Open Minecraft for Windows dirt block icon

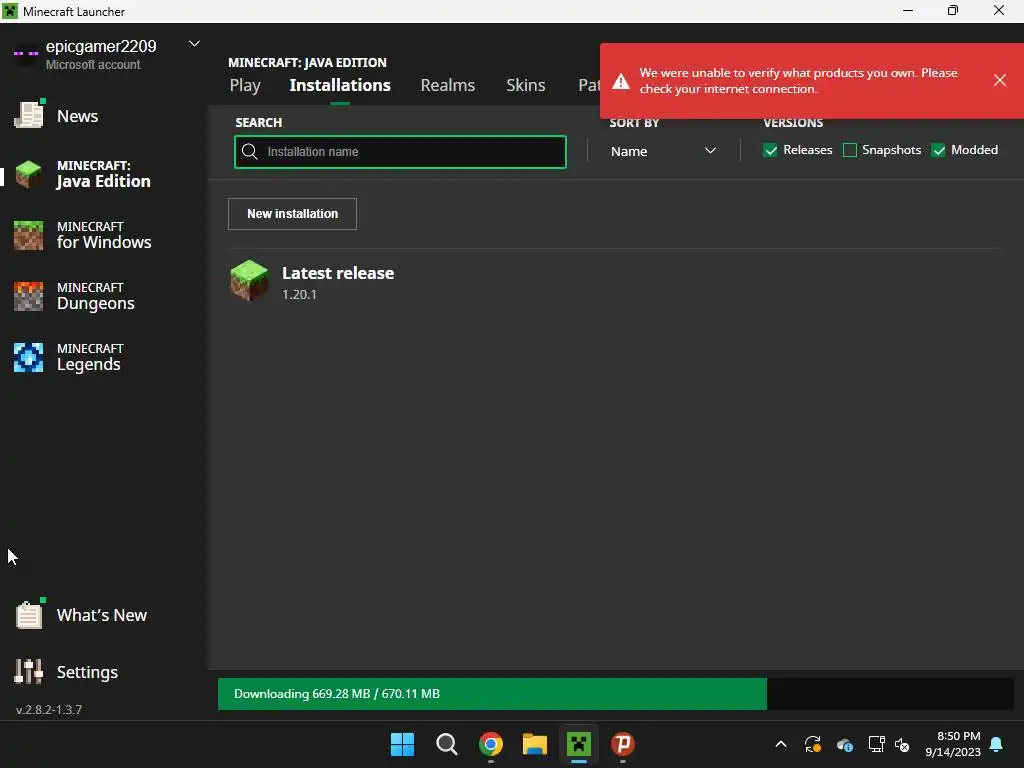(29, 235)
